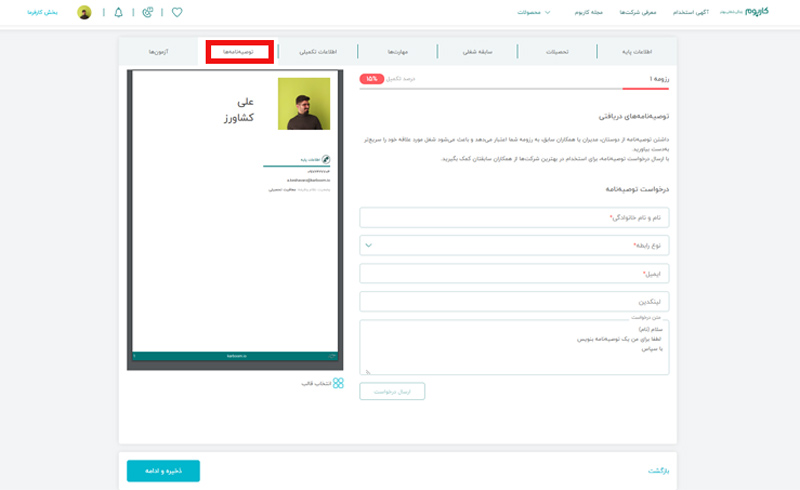The height and width of the screenshot is (490, 800).
Task: Select the توصیه‌نامه‌ها tab
Action: click(x=238, y=52)
